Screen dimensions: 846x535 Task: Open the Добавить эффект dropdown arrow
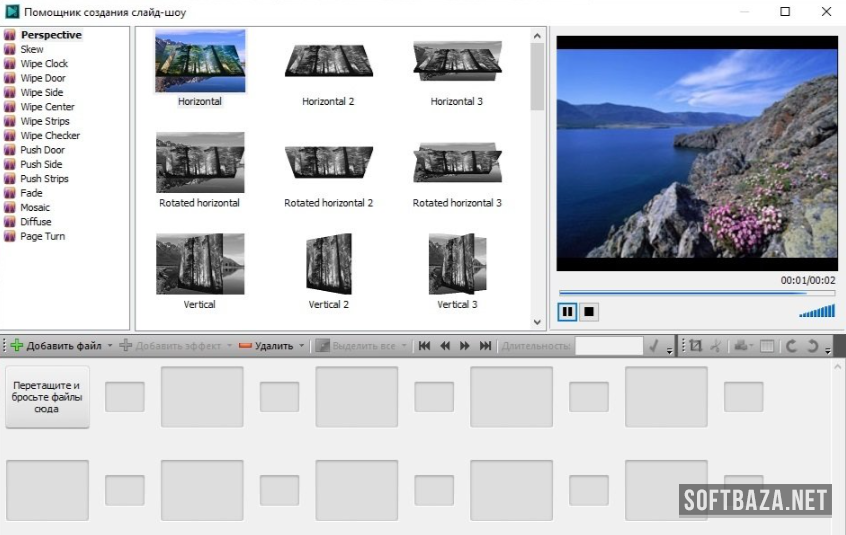(x=231, y=346)
